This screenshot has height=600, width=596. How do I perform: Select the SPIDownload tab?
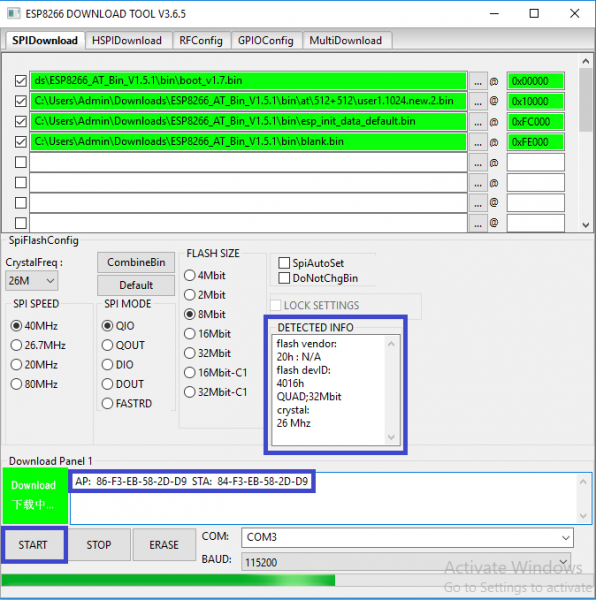[x=45, y=40]
